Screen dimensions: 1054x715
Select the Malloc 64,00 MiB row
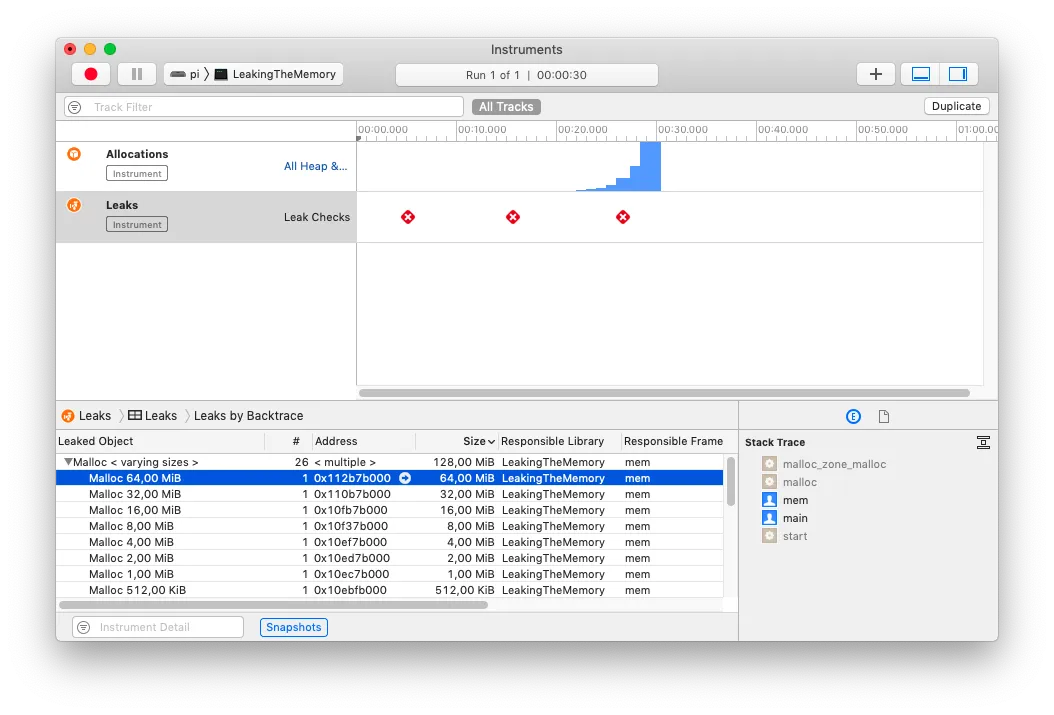(390, 478)
